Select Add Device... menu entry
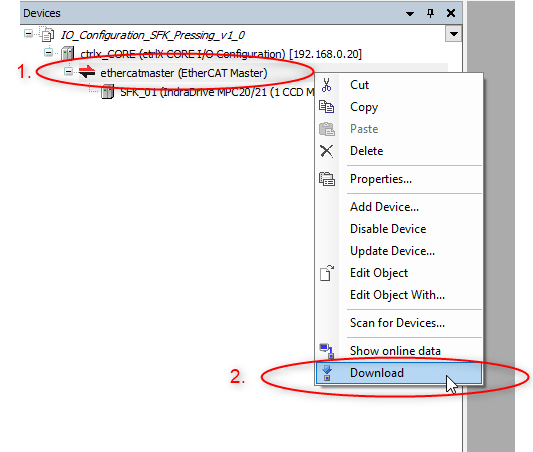The width and height of the screenshot is (533, 452). pos(384,207)
